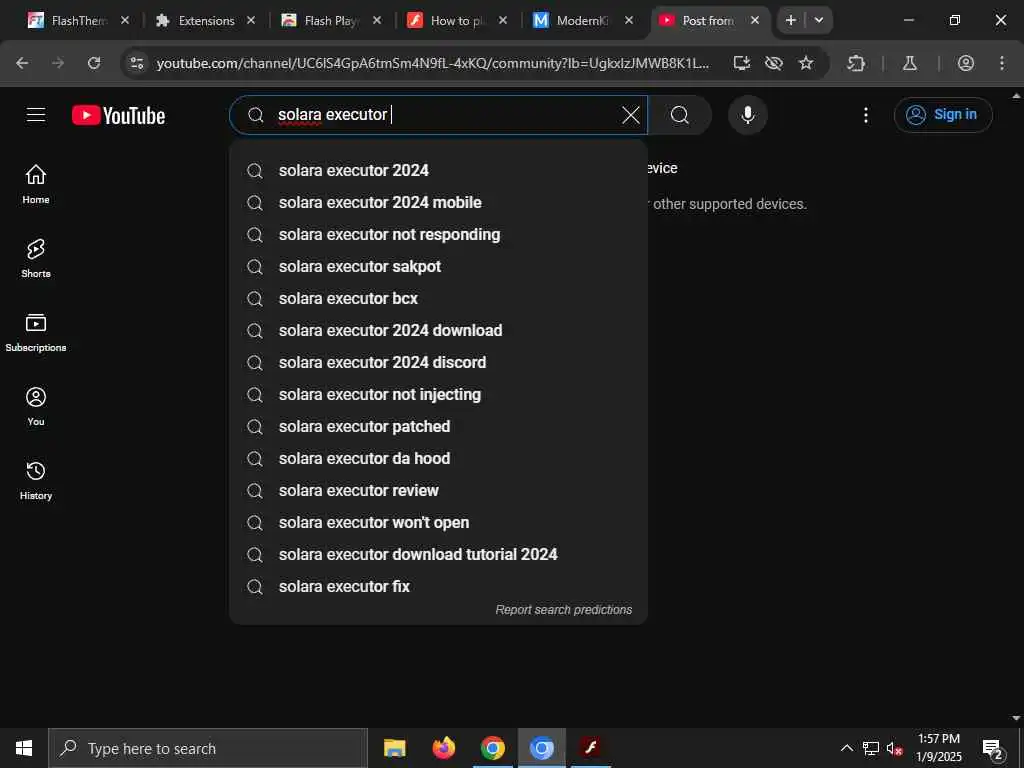Choose suggestion "solara executor fix"
This screenshot has height=768, width=1024.
point(438,586)
